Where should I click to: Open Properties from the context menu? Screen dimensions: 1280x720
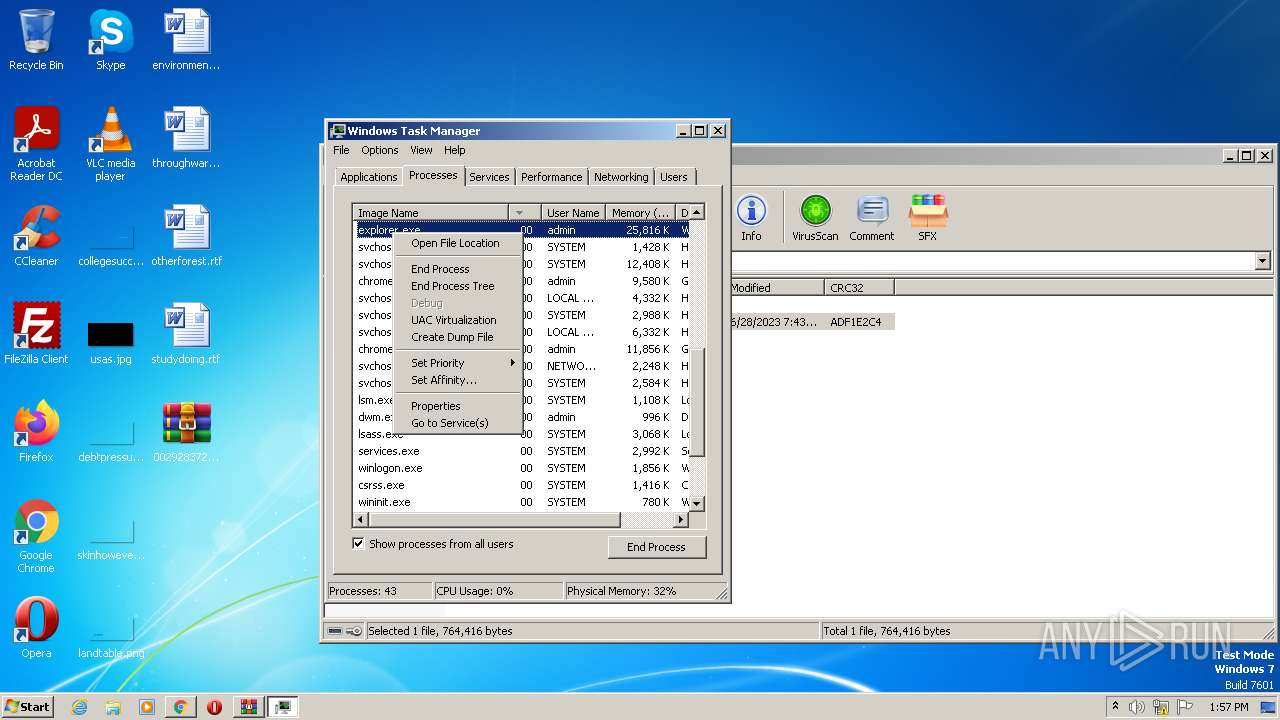point(436,406)
